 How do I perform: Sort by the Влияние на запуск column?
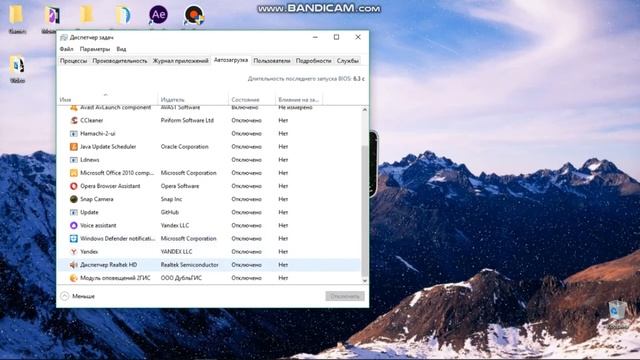(x=299, y=99)
